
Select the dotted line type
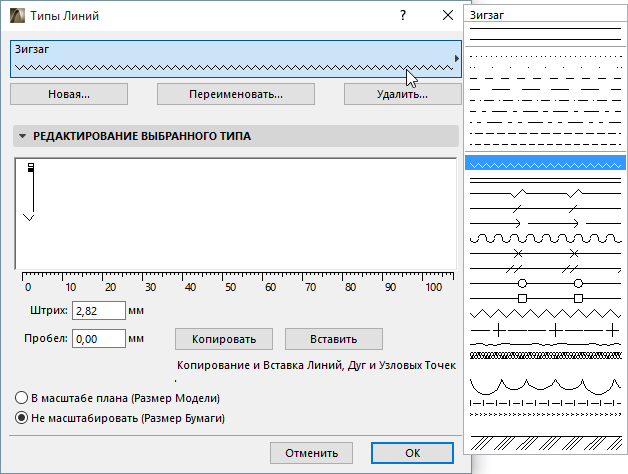[546, 56]
